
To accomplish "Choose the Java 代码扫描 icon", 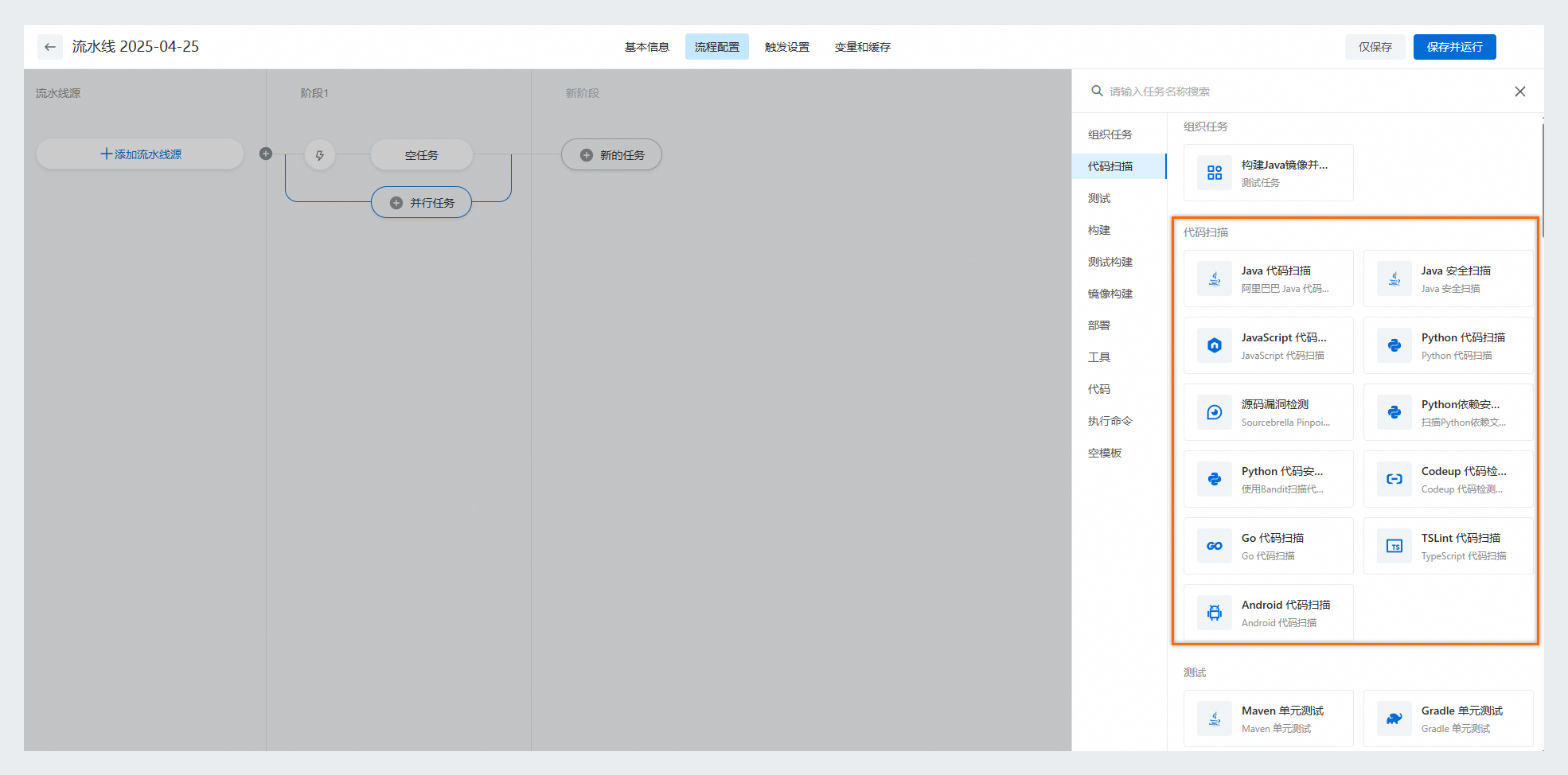I will coord(1215,278).
